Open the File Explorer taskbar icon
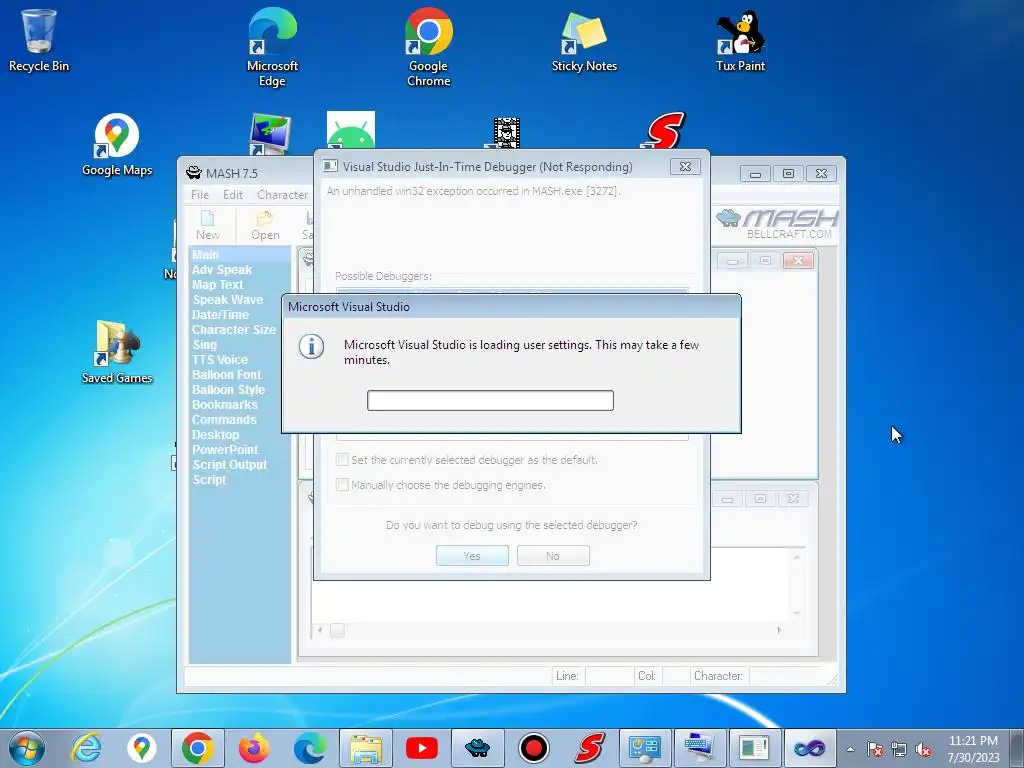Viewport: 1024px width, 768px height. pos(366,748)
